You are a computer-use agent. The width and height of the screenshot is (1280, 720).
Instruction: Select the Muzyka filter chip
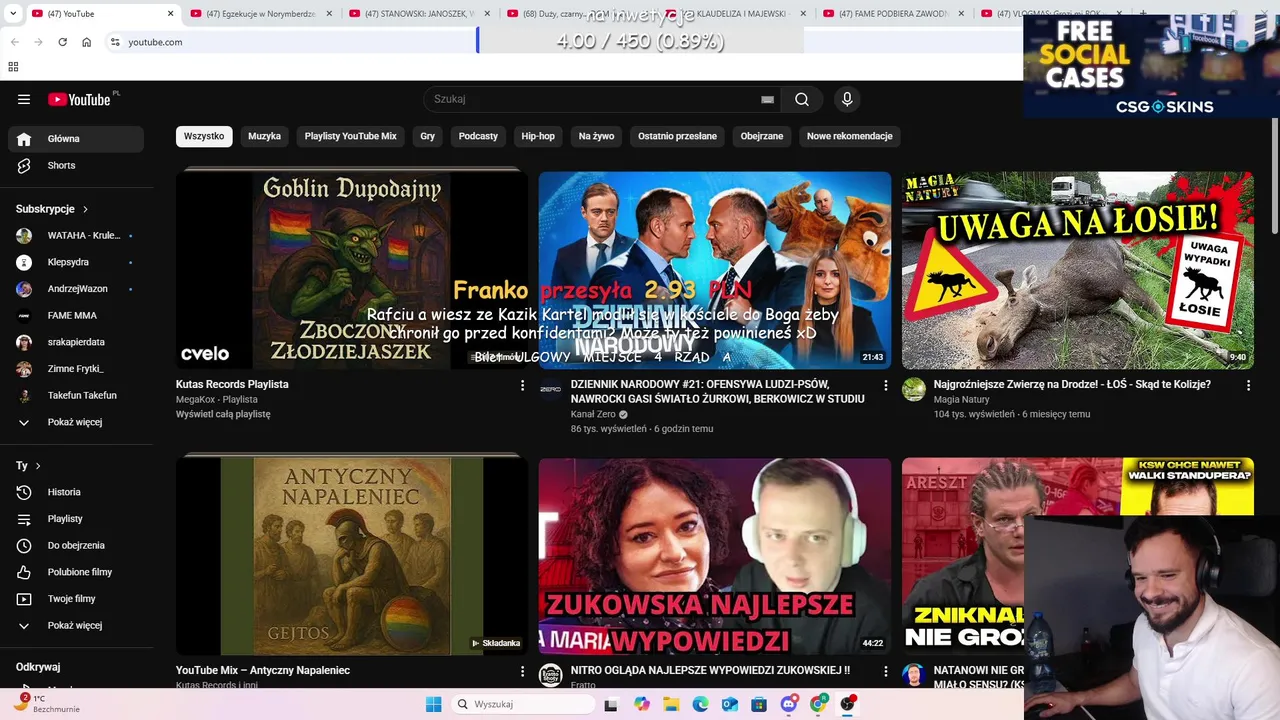[264, 136]
